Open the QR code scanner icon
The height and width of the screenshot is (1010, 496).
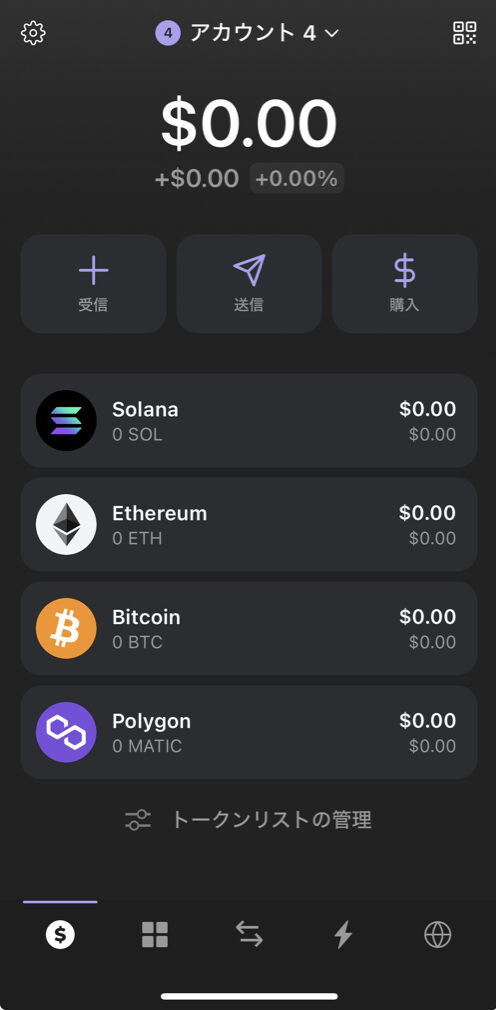click(464, 33)
